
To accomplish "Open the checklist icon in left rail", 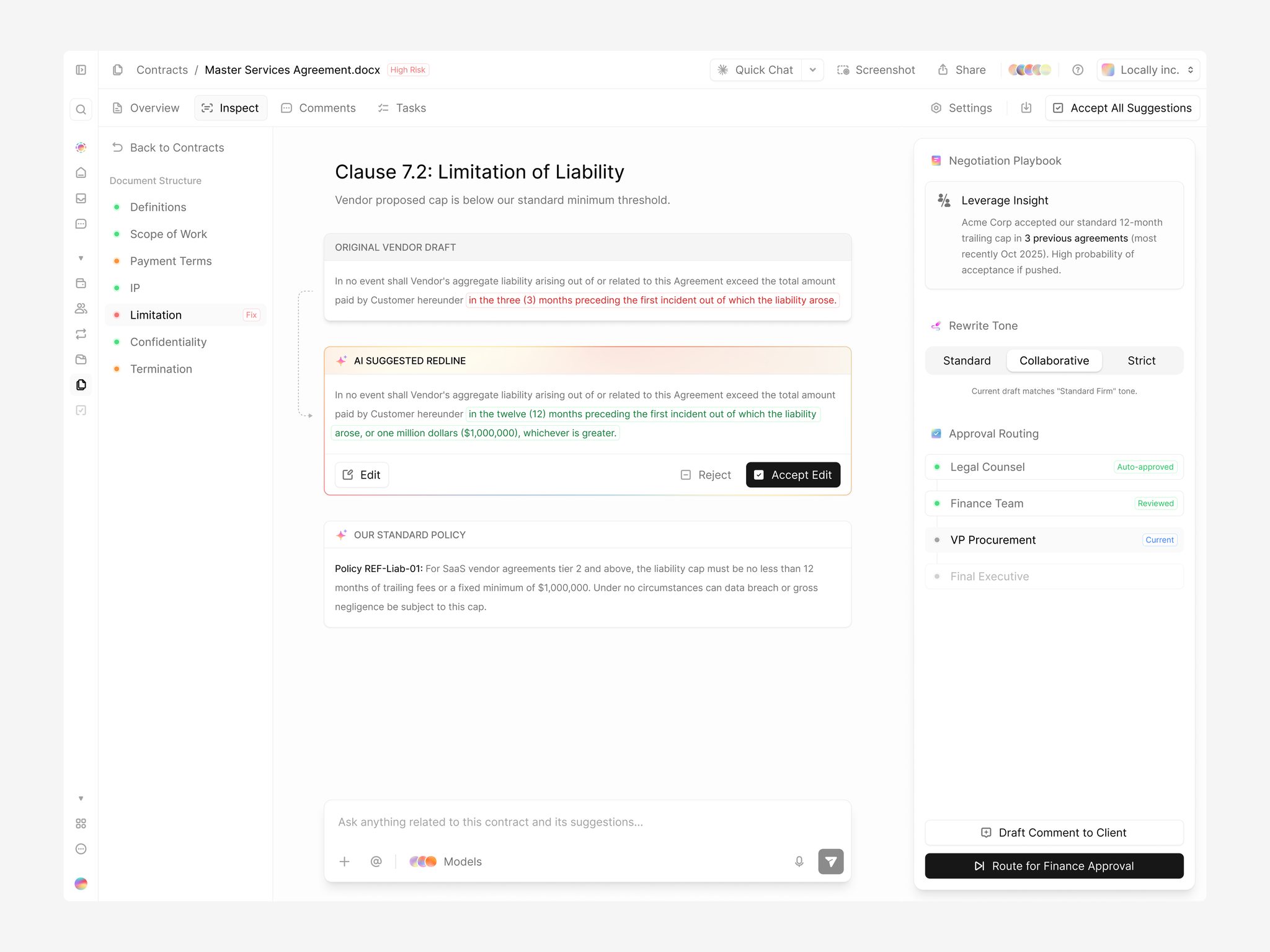I will pos(81,410).
